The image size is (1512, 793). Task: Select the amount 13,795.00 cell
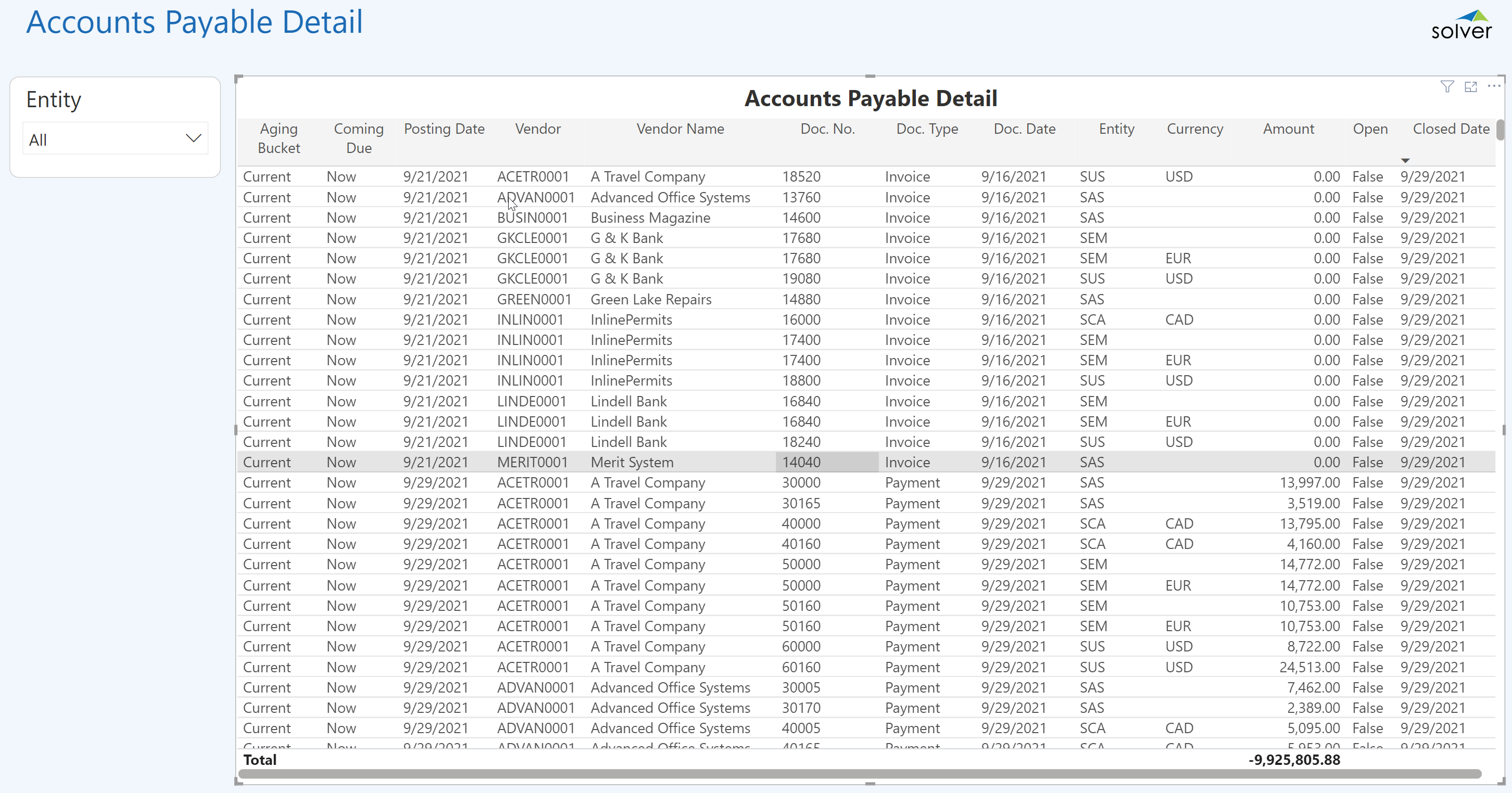(x=1309, y=524)
